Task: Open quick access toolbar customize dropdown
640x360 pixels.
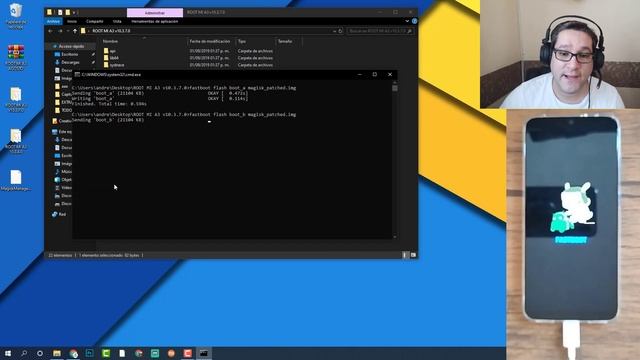Action: point(74,13)
